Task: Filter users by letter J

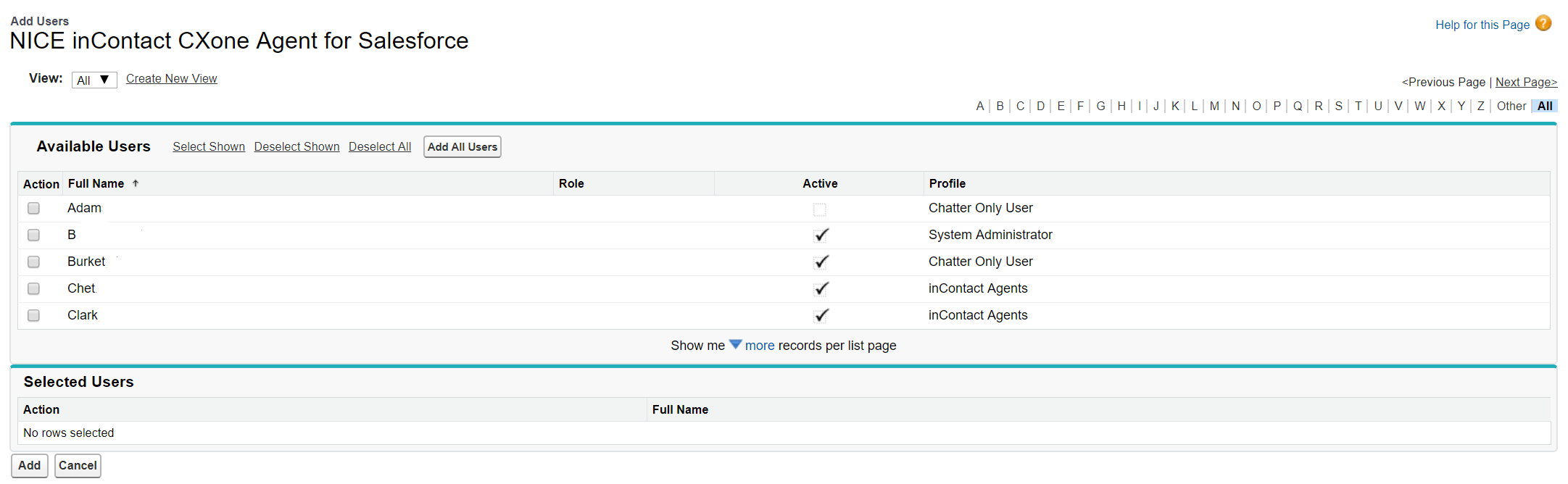Action: click(1156, 106)
